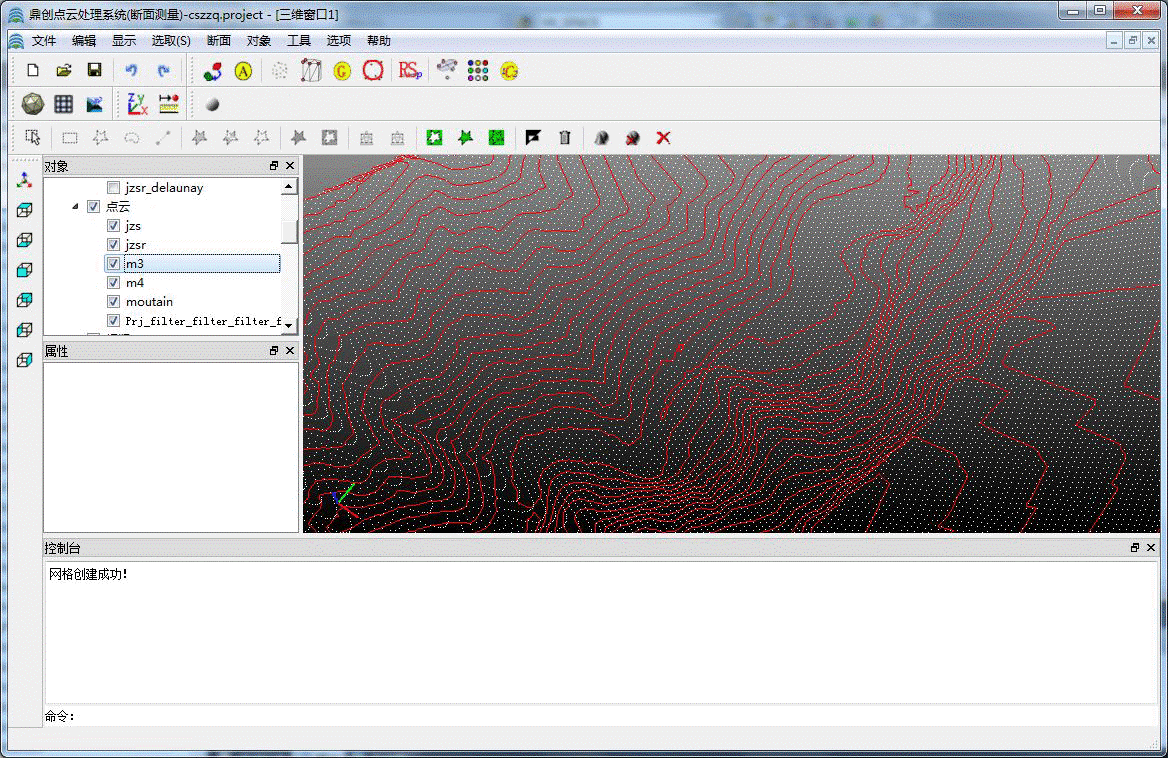The height and width of the screenshot is (758, 1168).
Task: Click the save file floppy disk icon
Action: coord(94,70)
